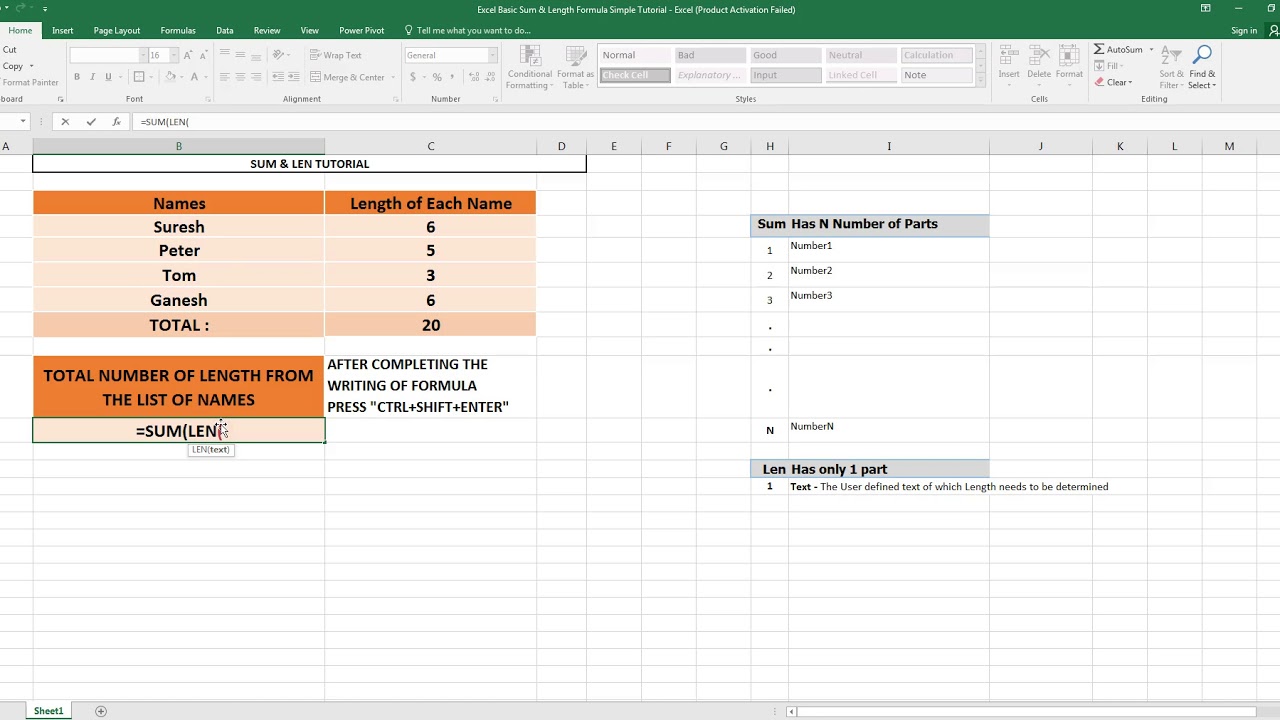The image size is (1280, 720).
Task: Click the Decrease Indent icon
Action: tap(277, 77)
